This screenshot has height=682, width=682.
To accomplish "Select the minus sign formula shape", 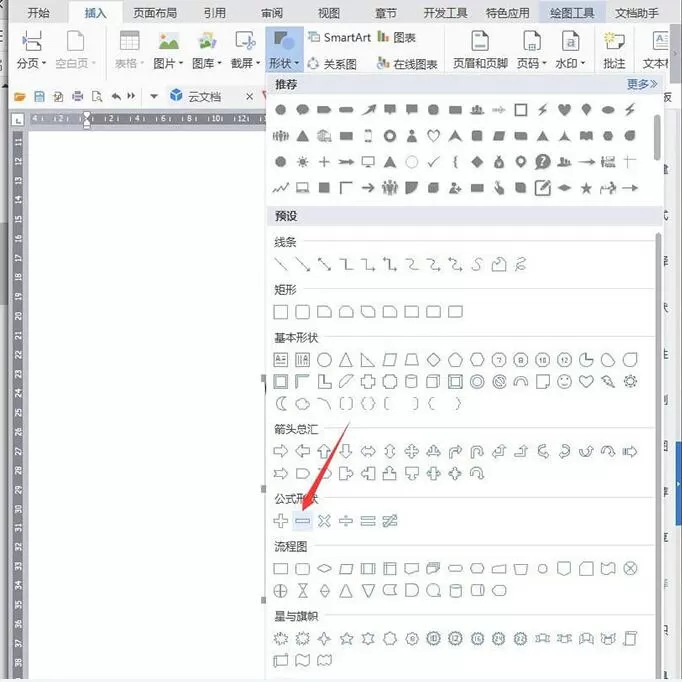I will (302, 520).
